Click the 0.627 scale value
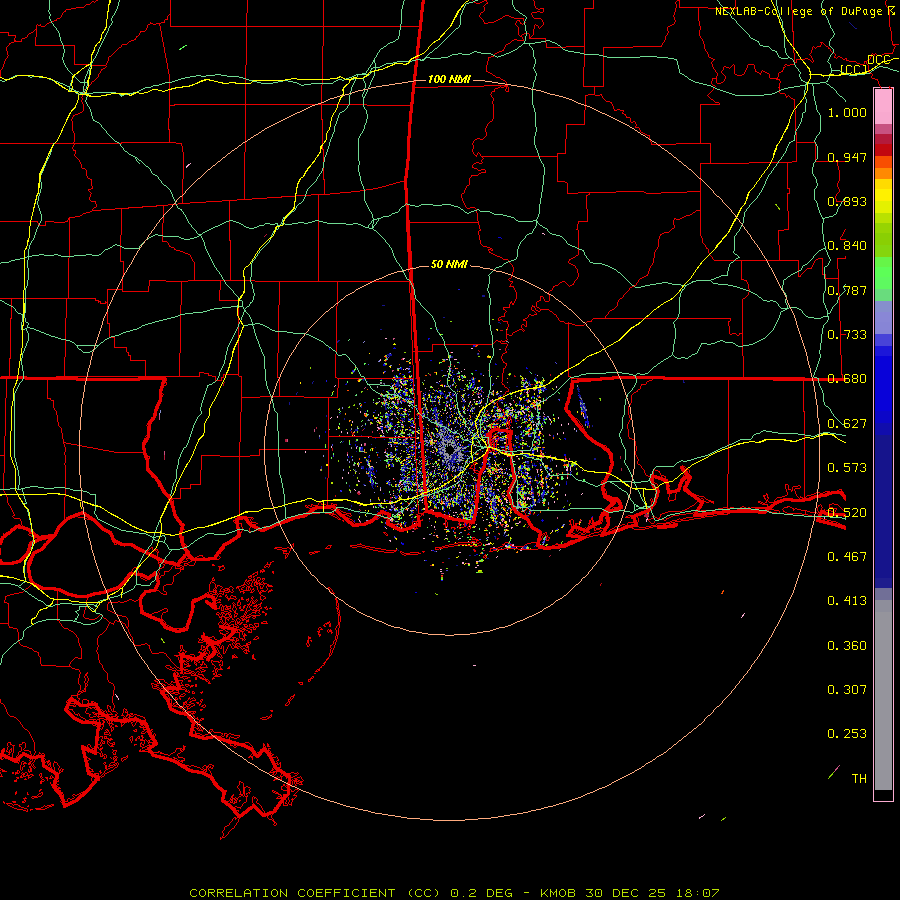This screenshot has width=900, height=900. [847, 424]
